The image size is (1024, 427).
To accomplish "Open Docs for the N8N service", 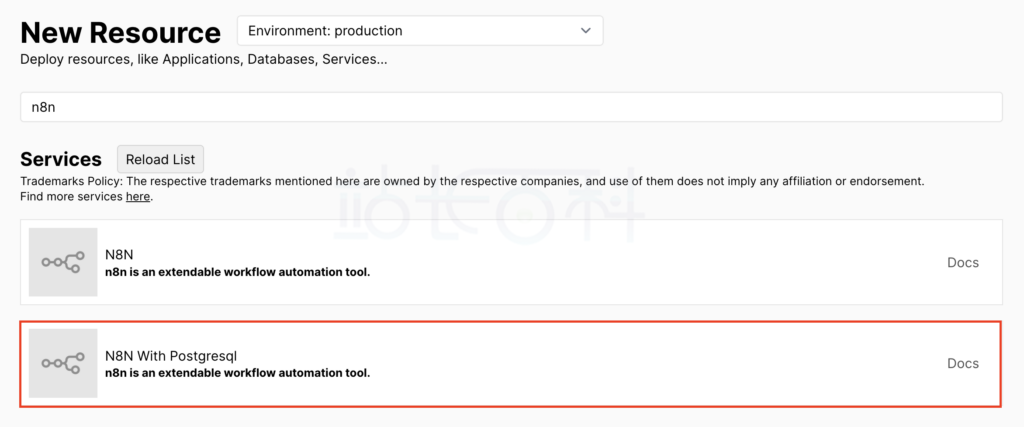I will (963, 262).
